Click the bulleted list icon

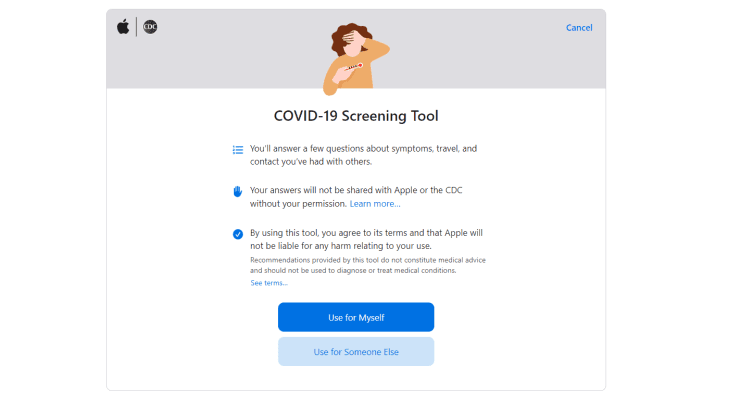point(238,150)
